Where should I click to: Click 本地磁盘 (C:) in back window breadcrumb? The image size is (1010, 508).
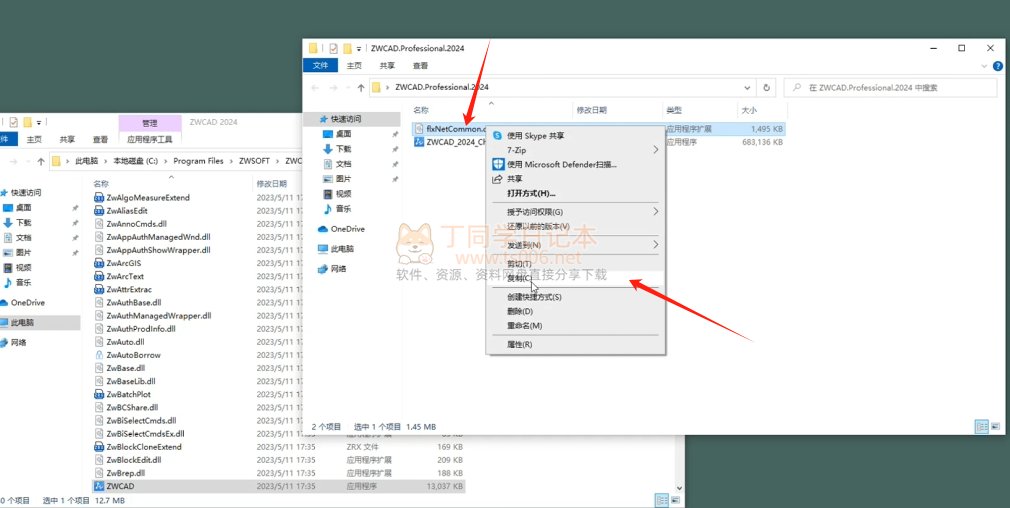tap(135, 161)
